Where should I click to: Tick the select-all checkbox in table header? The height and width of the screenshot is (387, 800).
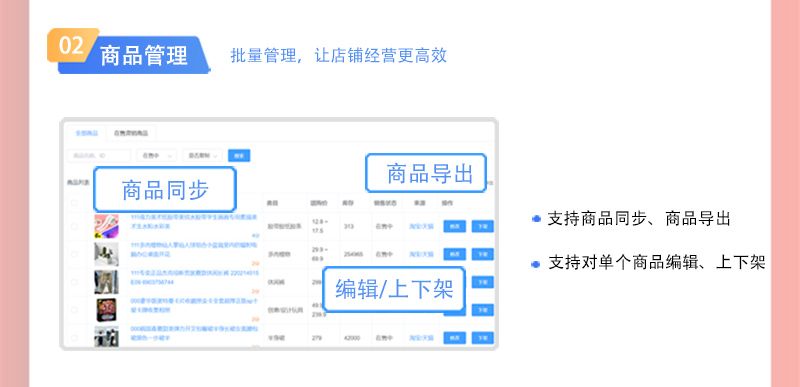[74, 203]
